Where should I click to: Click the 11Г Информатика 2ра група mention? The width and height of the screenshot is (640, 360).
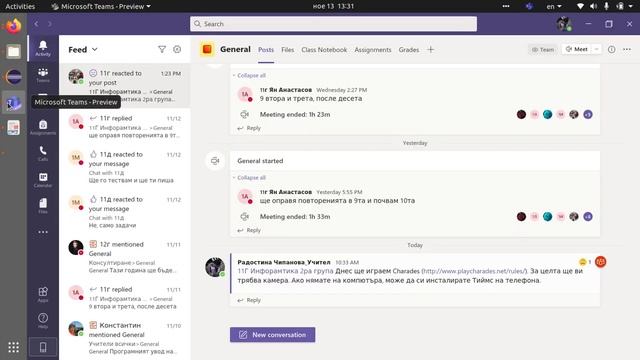click(285, 271)
